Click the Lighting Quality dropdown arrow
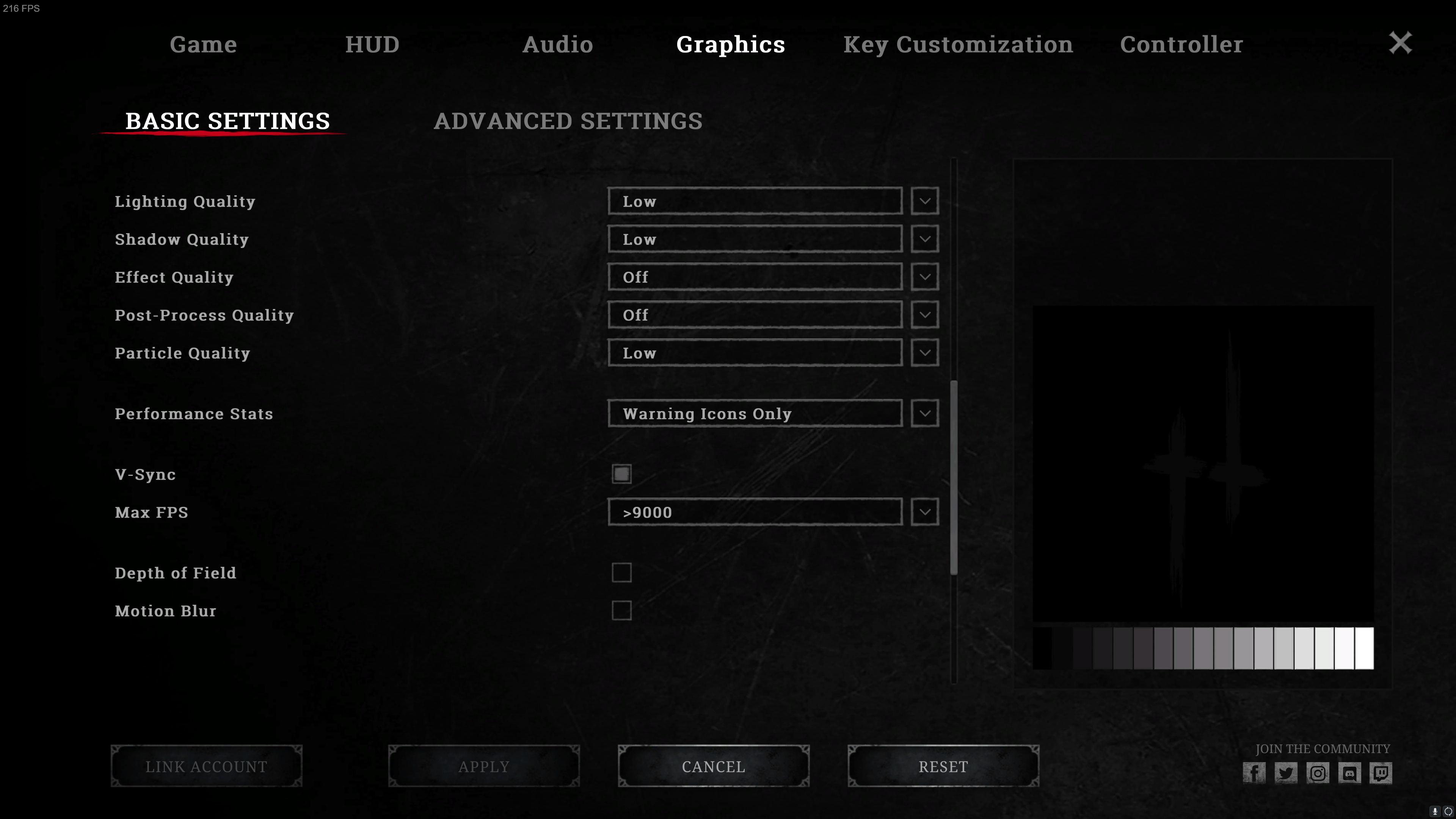Image resolution: width=1456 pixels, height=819 pixels. click(925, 201)
